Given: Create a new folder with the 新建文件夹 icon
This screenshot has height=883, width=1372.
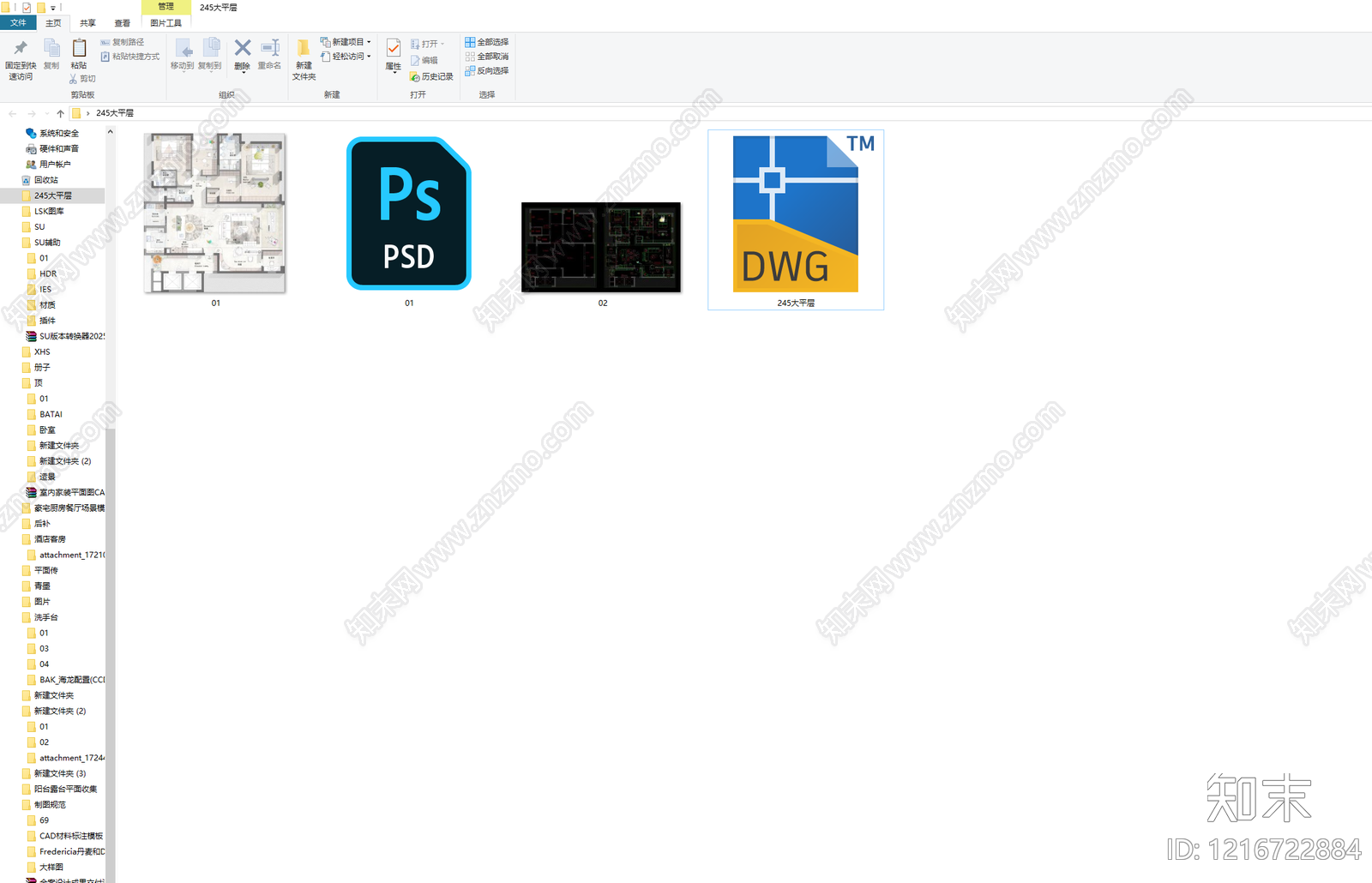Looking at the screenshot, I should click(304, 48).
